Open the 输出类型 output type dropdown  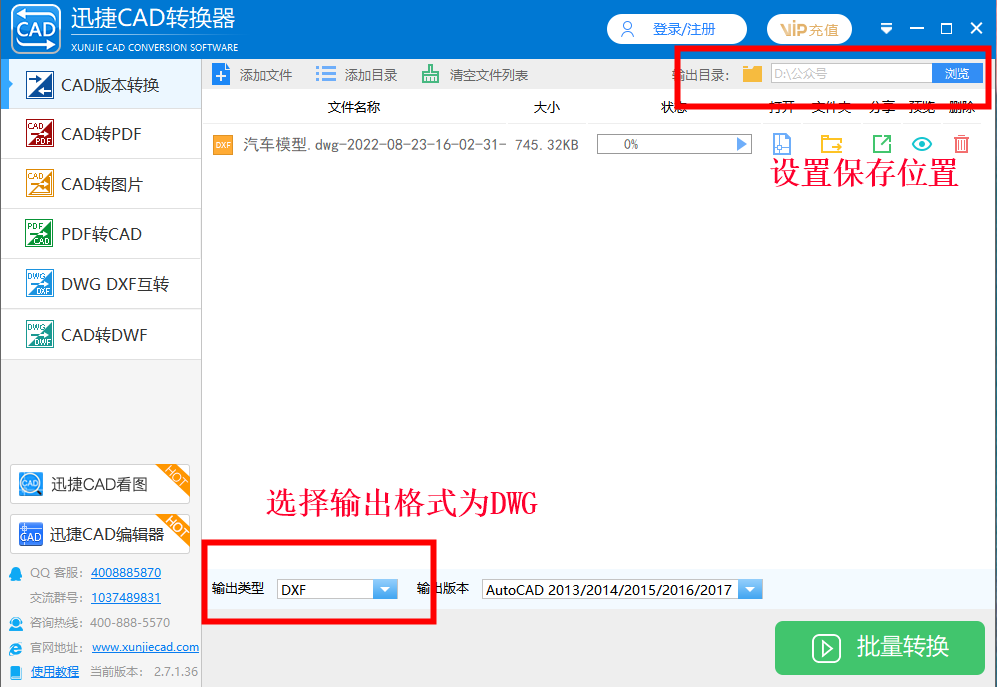(384, 589)
